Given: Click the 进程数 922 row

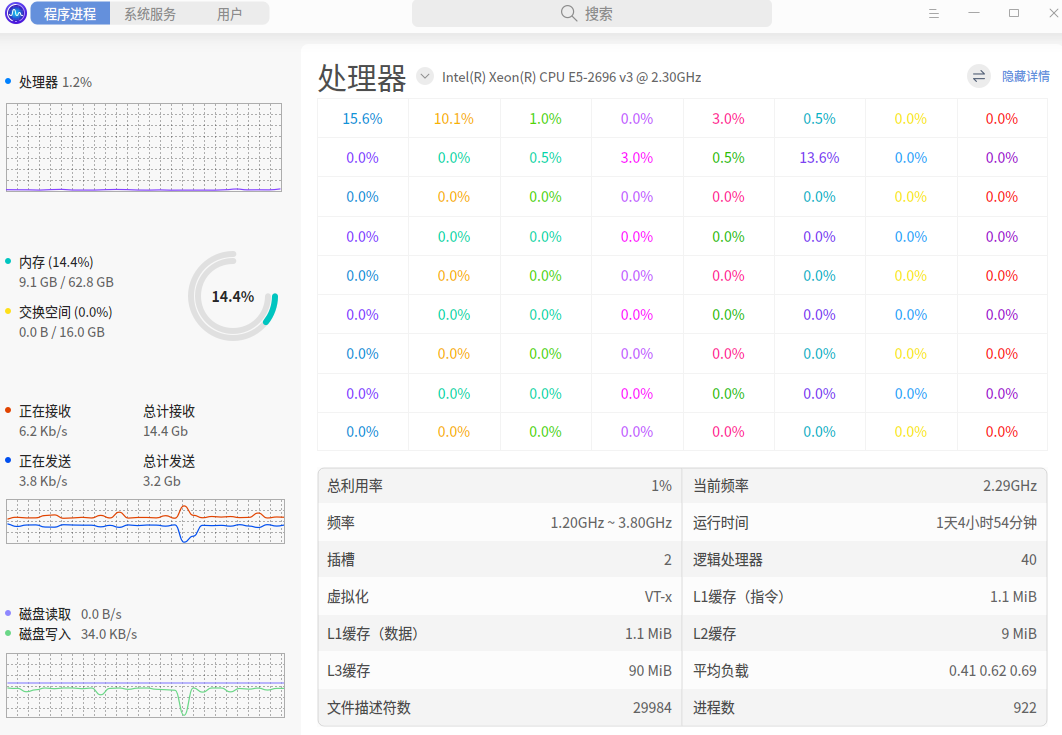Looking at the screenshot, I should (x=864, y=708).
